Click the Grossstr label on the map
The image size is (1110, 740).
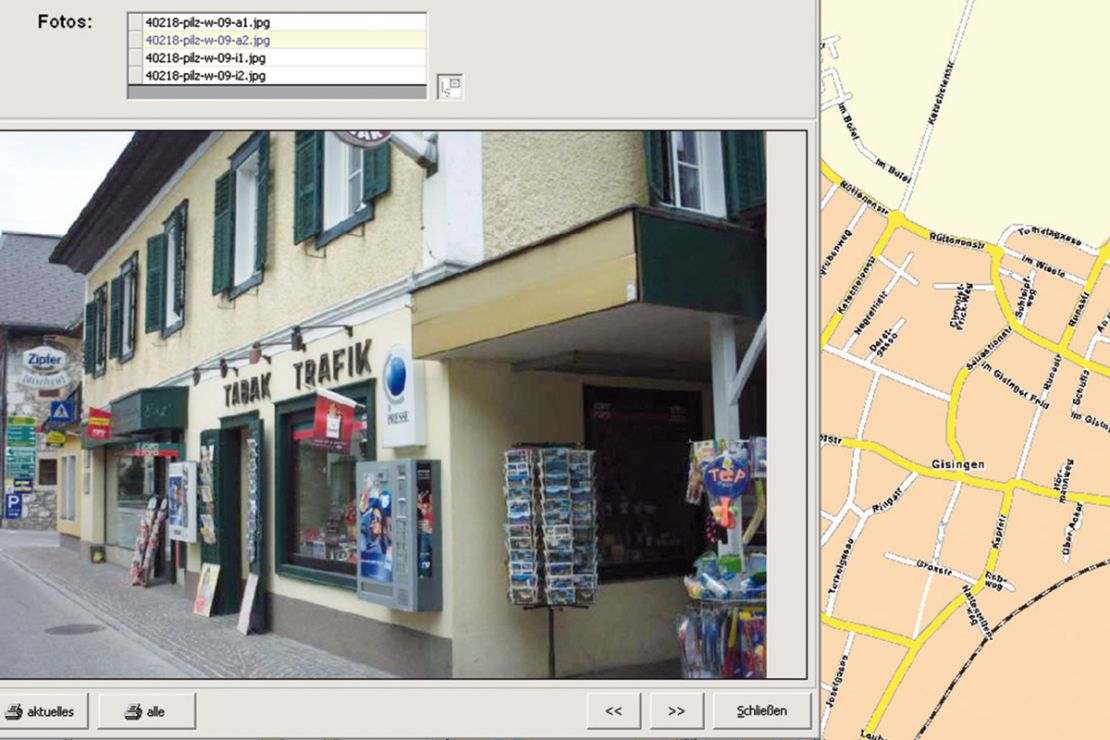934,567
